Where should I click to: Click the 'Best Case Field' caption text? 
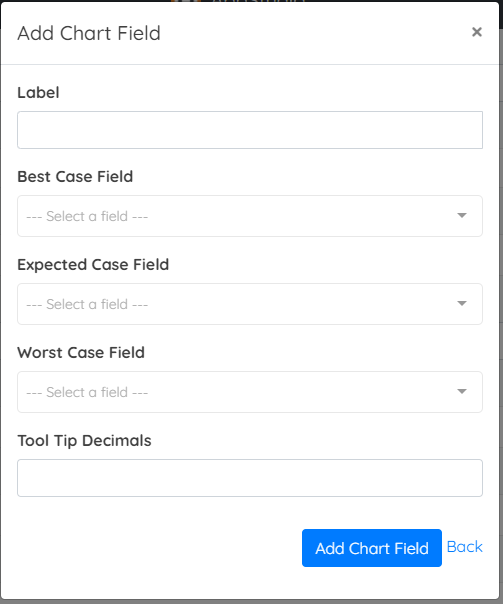75,176
